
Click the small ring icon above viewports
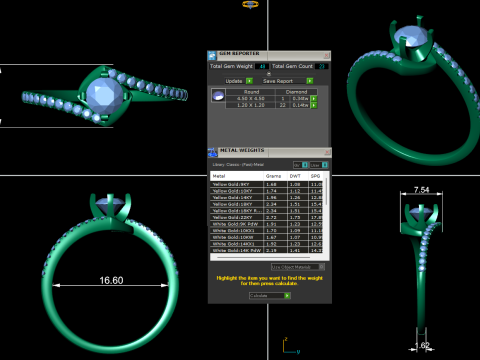tap(250, 4)
